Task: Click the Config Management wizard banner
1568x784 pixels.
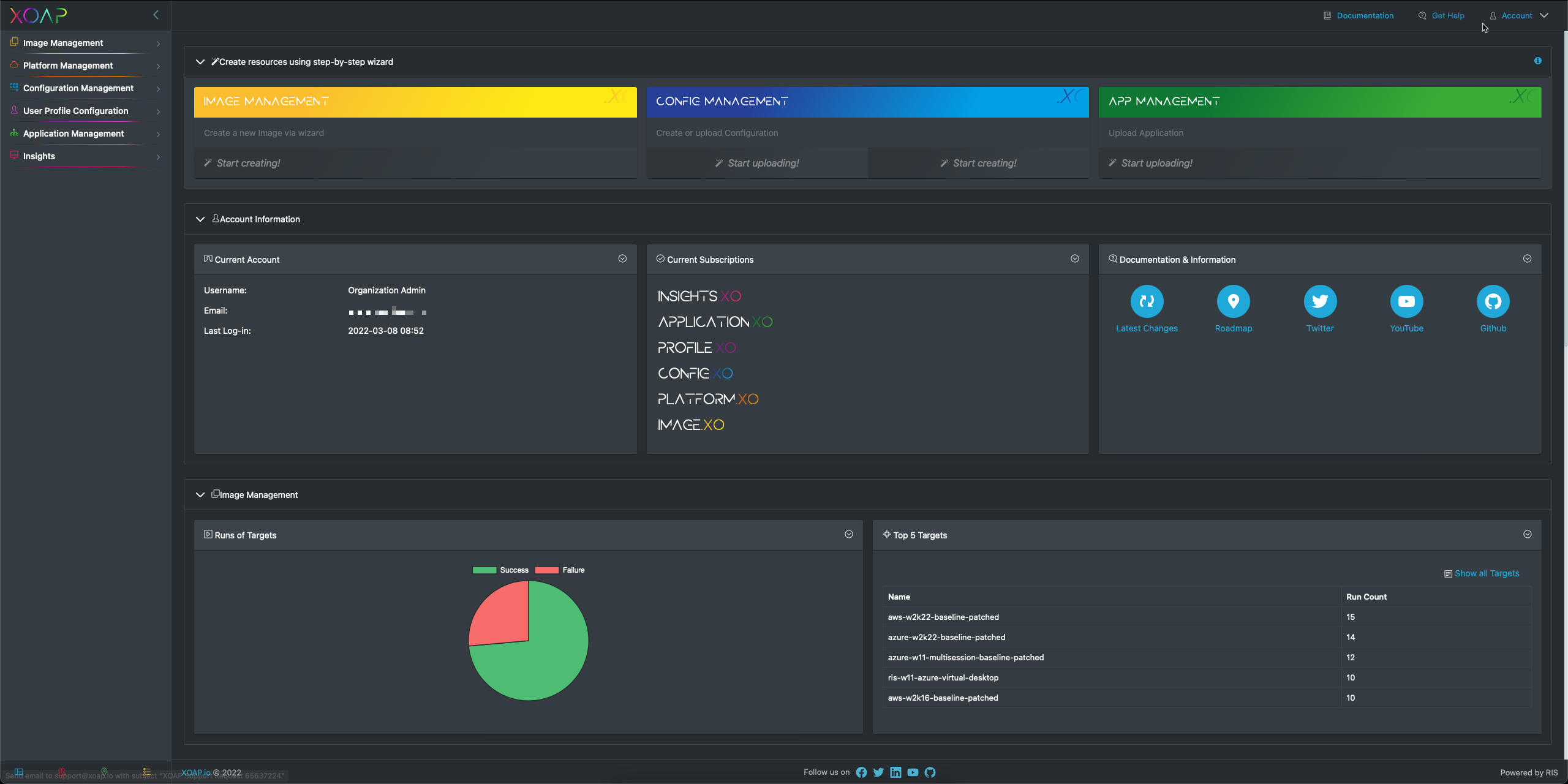Action: 867,102
